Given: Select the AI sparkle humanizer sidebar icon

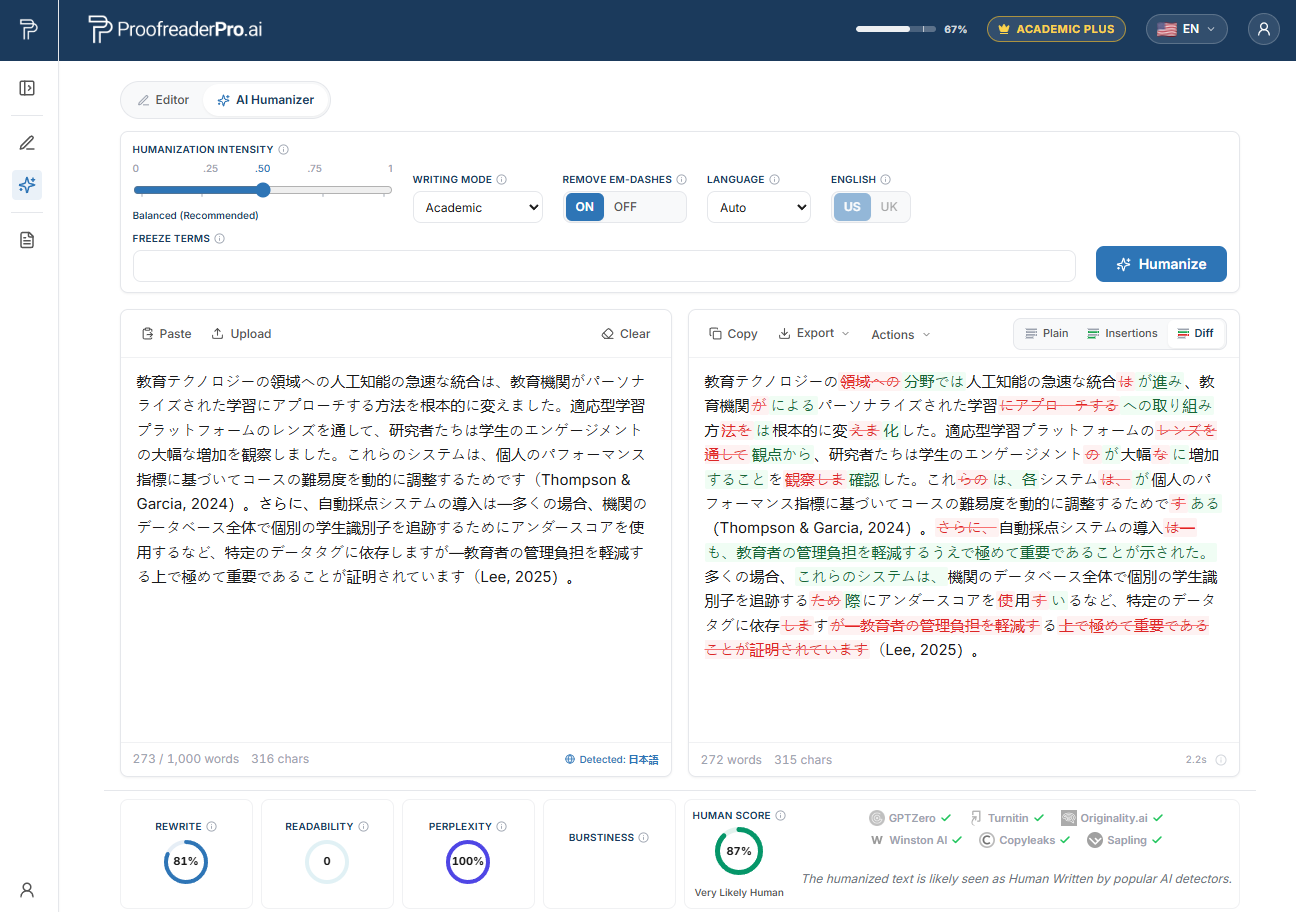Looking at the screenshot, I should 27,184.
